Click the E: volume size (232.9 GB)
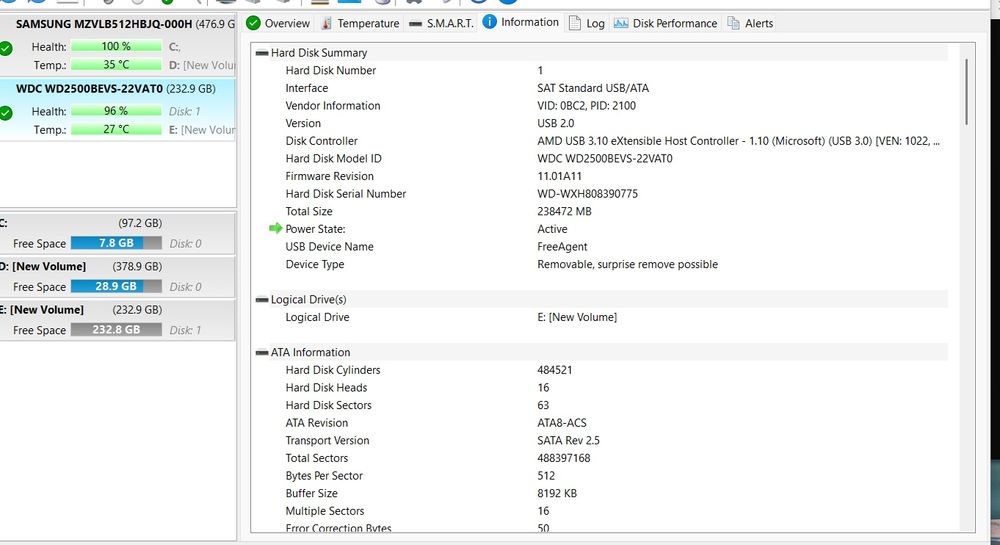1000x545 pixels. click(x=137, y=310)
